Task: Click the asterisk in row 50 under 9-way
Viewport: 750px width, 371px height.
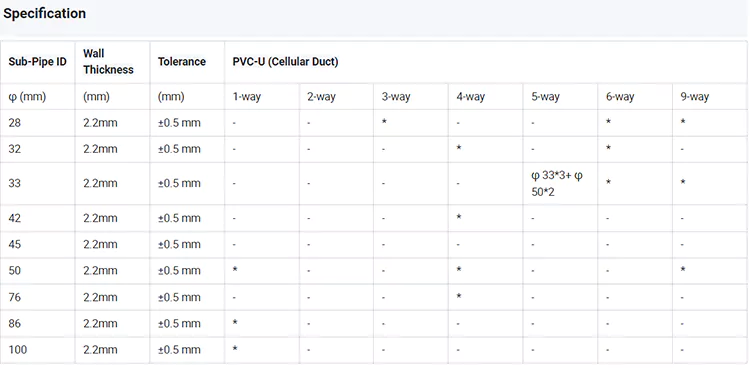Action: tap(683, 270)
